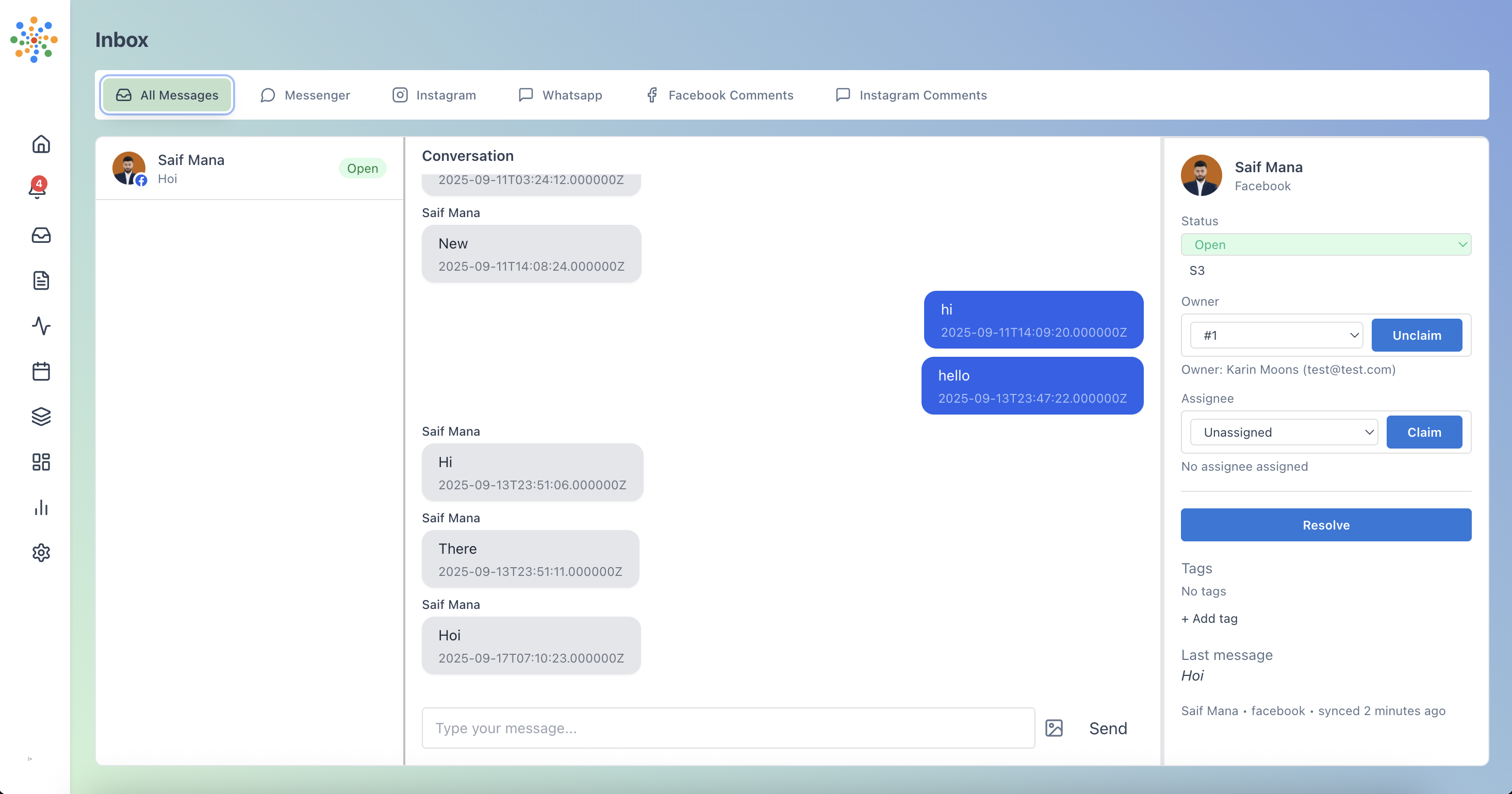Open the document page sidebar icon
This screenshot has width=1512, height=794.
pos(41,280)
